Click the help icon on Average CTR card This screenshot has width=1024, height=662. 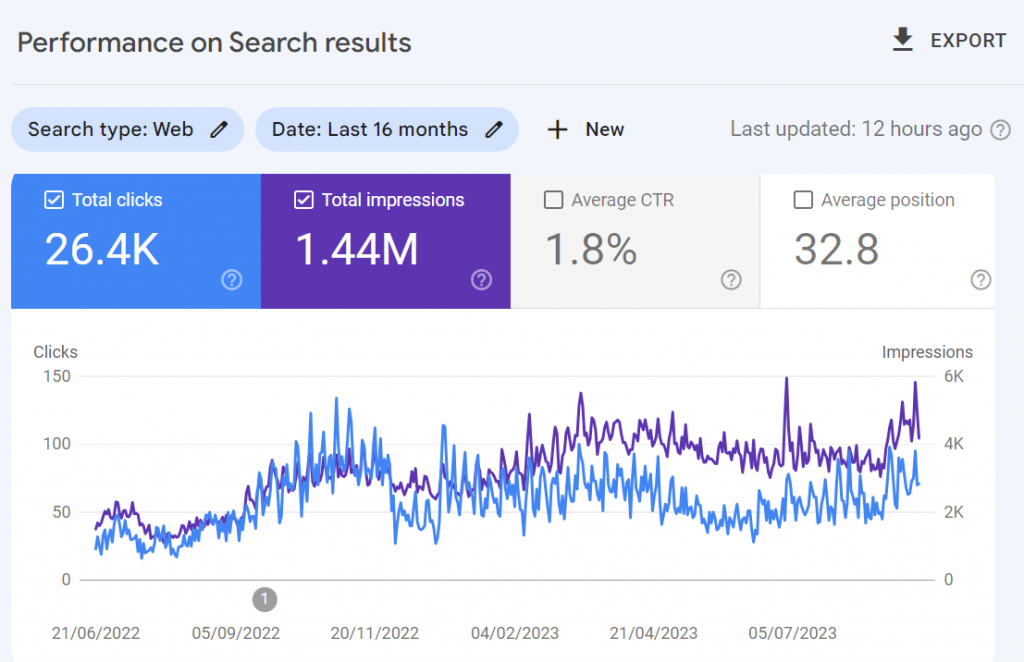[731, 280]
